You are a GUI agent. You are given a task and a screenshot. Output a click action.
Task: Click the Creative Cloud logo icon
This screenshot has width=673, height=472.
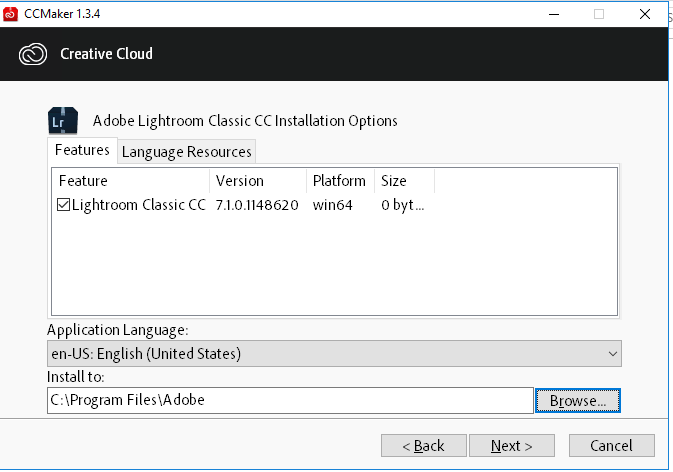[33, 54]
